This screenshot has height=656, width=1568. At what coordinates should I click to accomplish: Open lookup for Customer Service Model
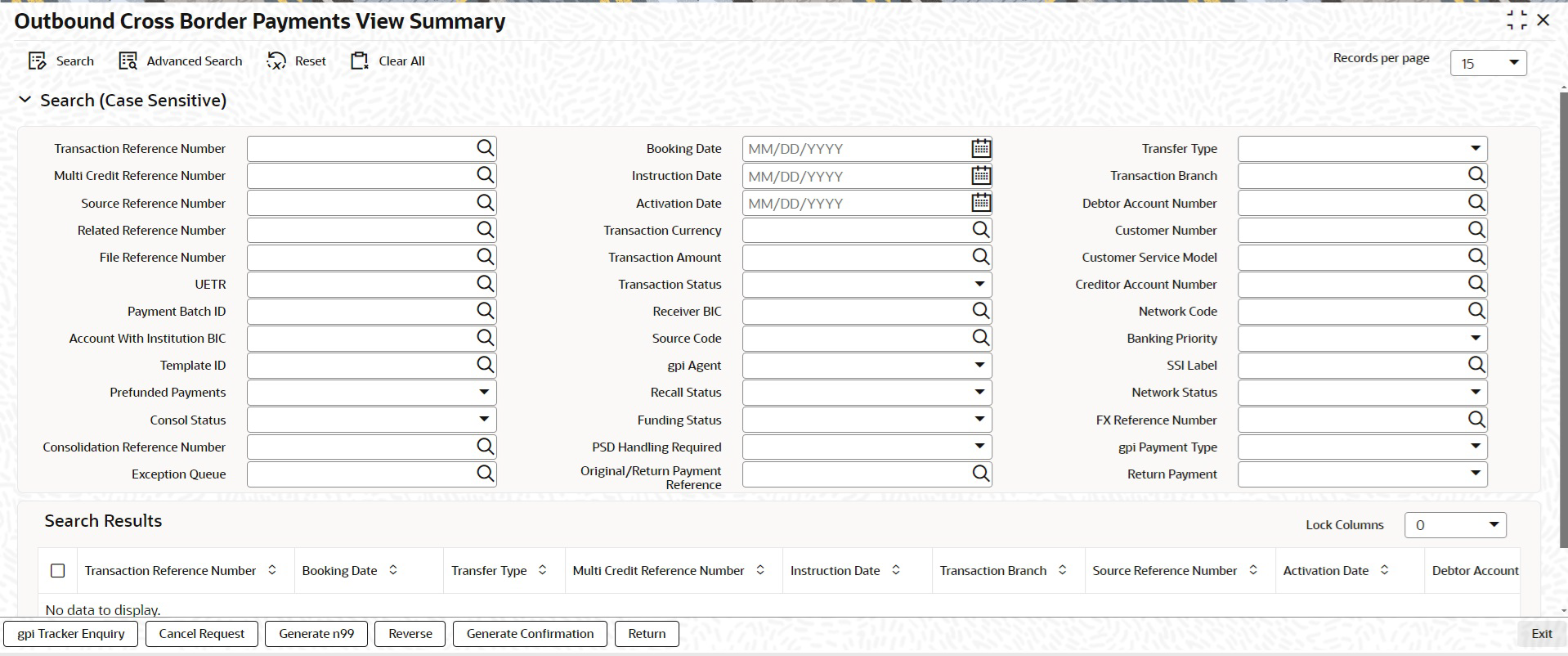pos(1476,257)
